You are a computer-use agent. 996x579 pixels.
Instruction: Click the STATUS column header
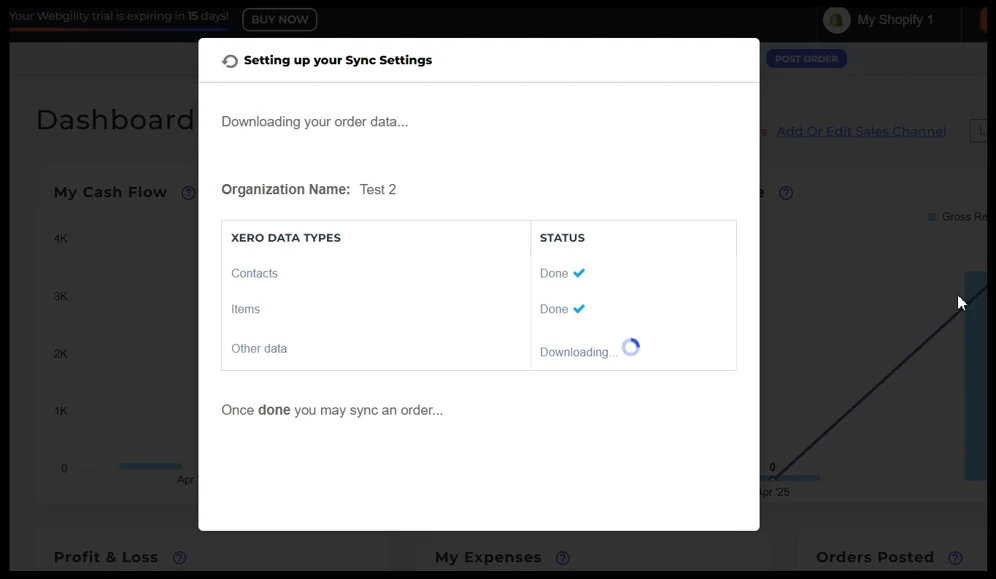(x=562, y=237)
